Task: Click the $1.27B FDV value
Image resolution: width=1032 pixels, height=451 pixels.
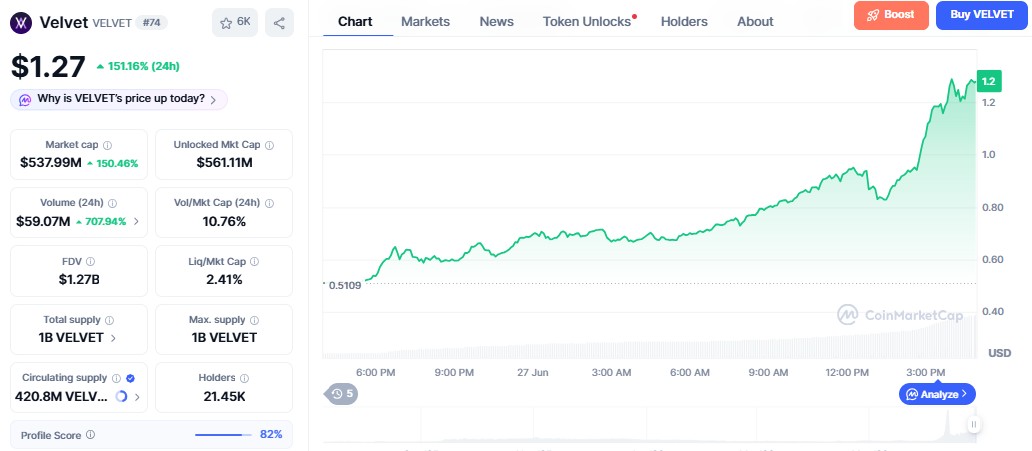Action: 79,280
